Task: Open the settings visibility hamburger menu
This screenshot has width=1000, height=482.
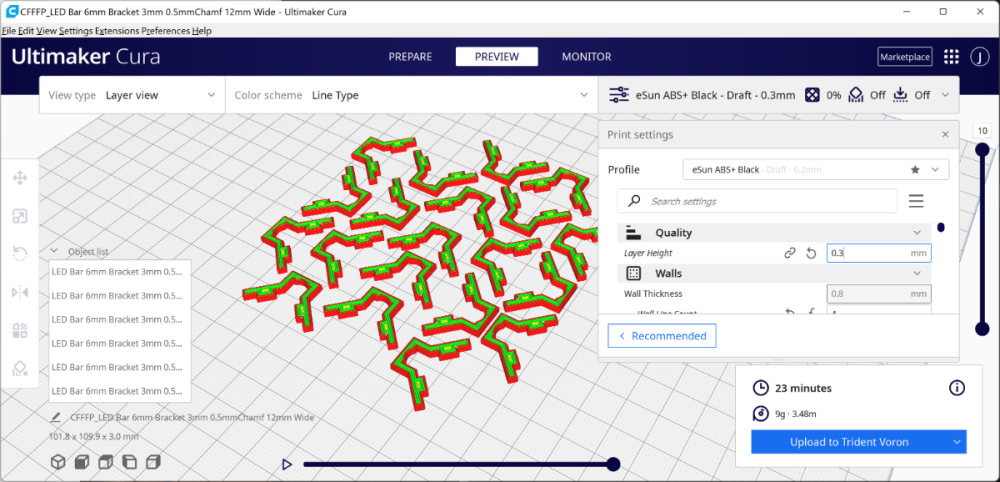Action: [916, 201]
